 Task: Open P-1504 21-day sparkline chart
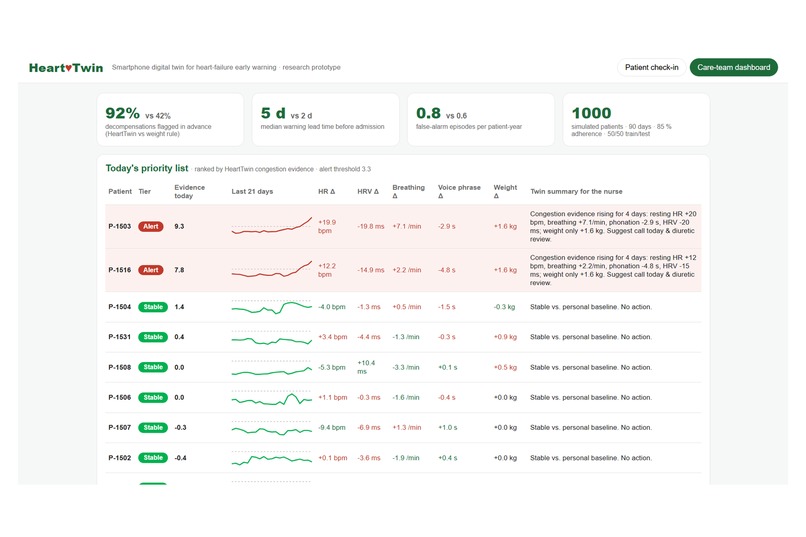[x=271, y=307]
